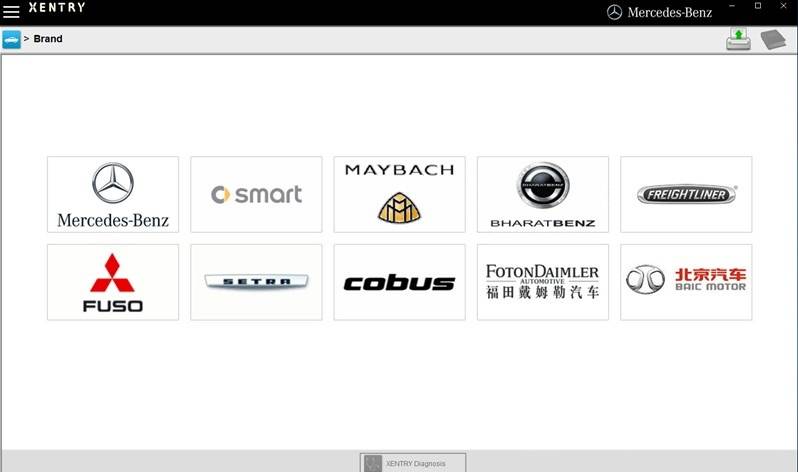This screenshot has width=798, height=472.
Task: Choose the BharatBenz brand tile
Action: click(x=543, y=195)
